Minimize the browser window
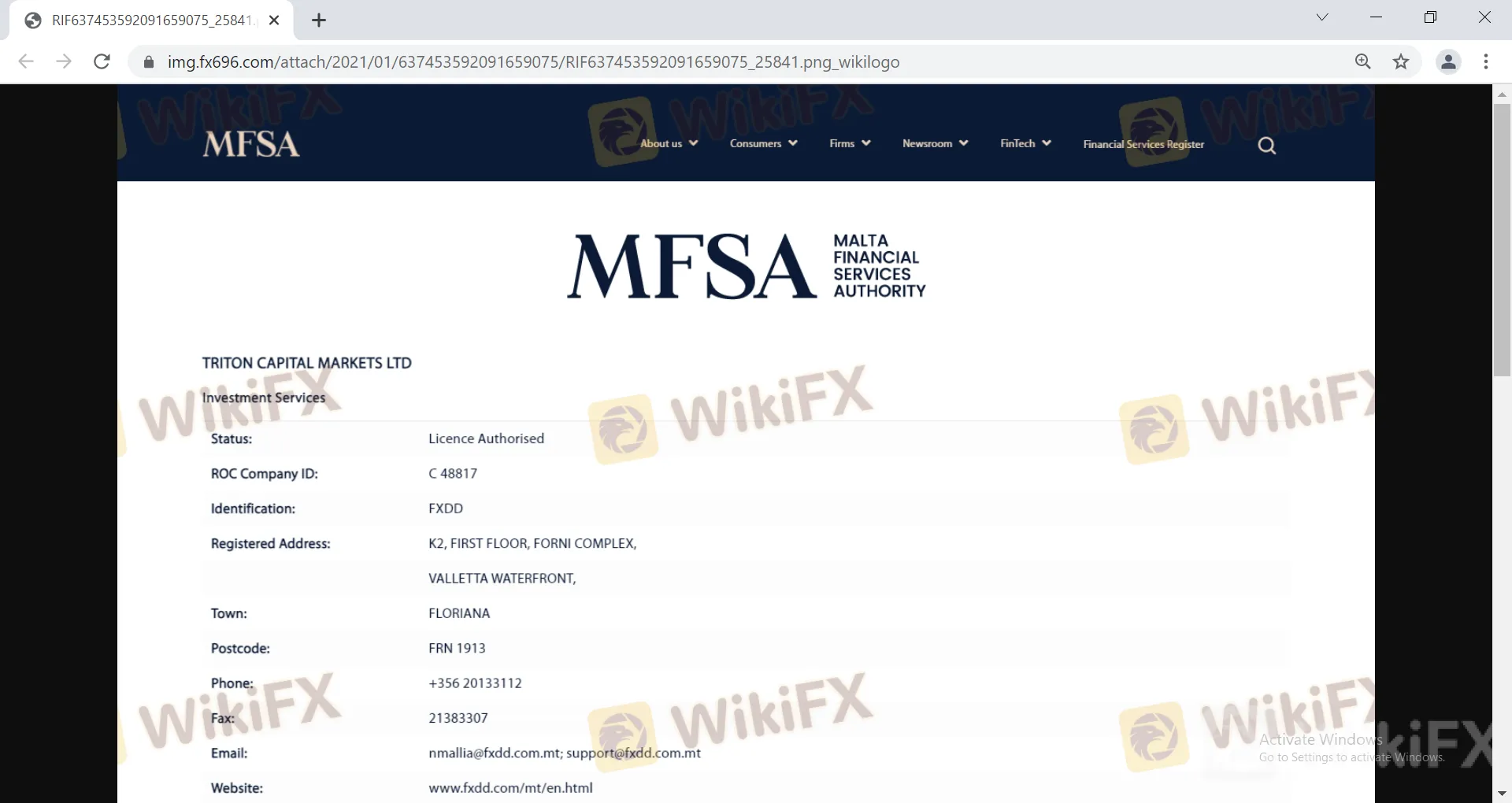Image resolution: width=1512 pixels, height=803 pixels. click(1377, 17)
